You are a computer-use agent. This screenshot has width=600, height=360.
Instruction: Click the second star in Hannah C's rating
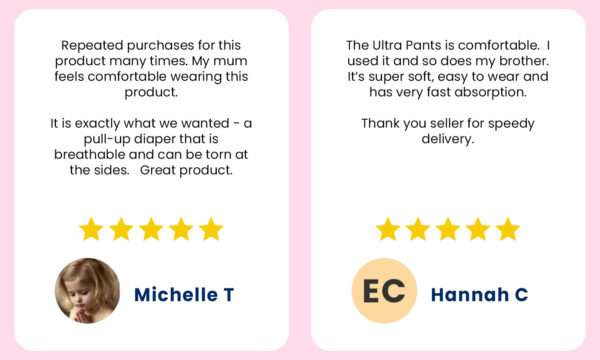[417, 229]
